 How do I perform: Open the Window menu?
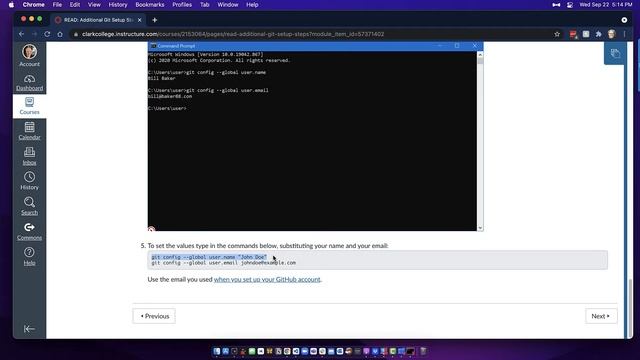click(x=228, y=5)
